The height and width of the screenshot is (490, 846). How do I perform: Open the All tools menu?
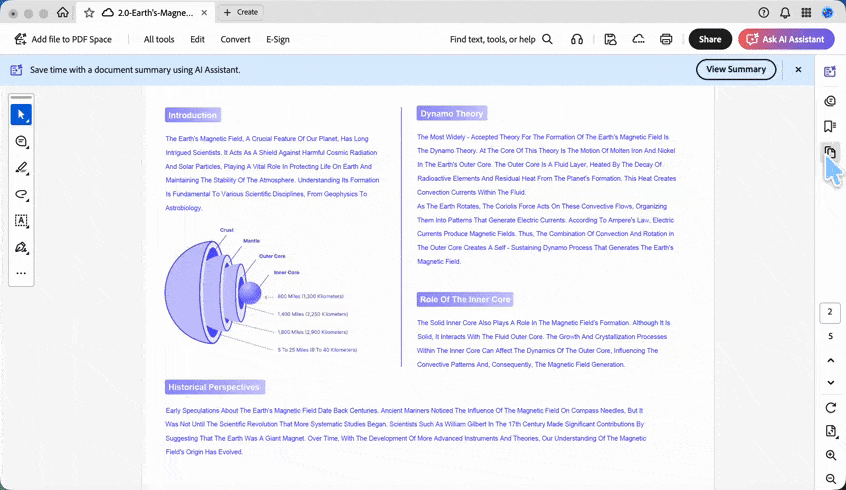tap(159, 39)
